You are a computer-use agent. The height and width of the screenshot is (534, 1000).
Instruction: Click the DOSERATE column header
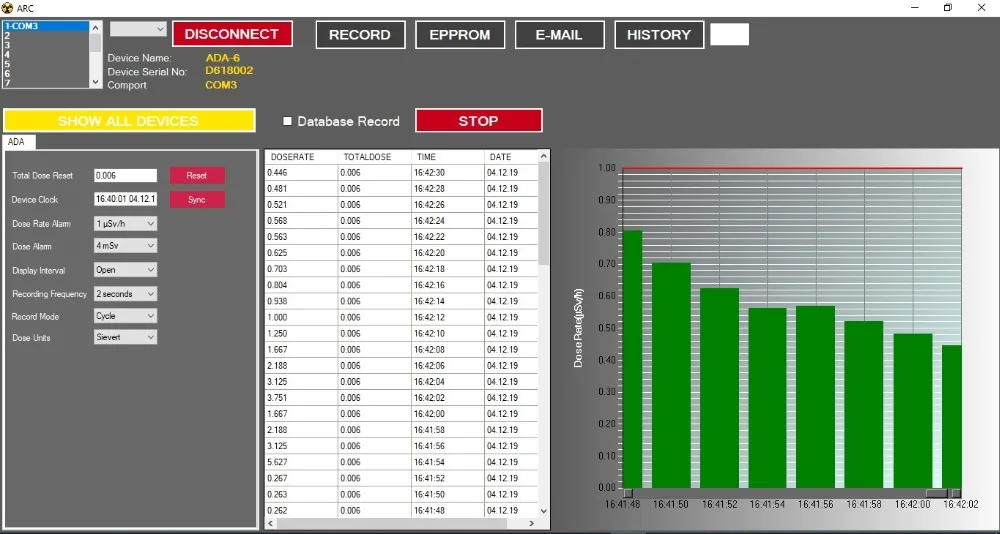[292, 157]
